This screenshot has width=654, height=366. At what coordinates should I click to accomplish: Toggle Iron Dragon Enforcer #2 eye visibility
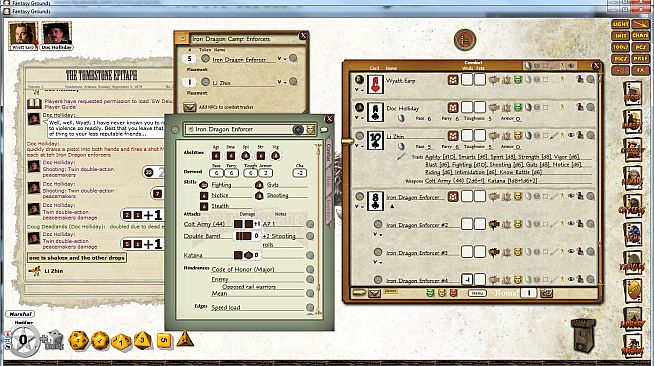pos(571,224)
